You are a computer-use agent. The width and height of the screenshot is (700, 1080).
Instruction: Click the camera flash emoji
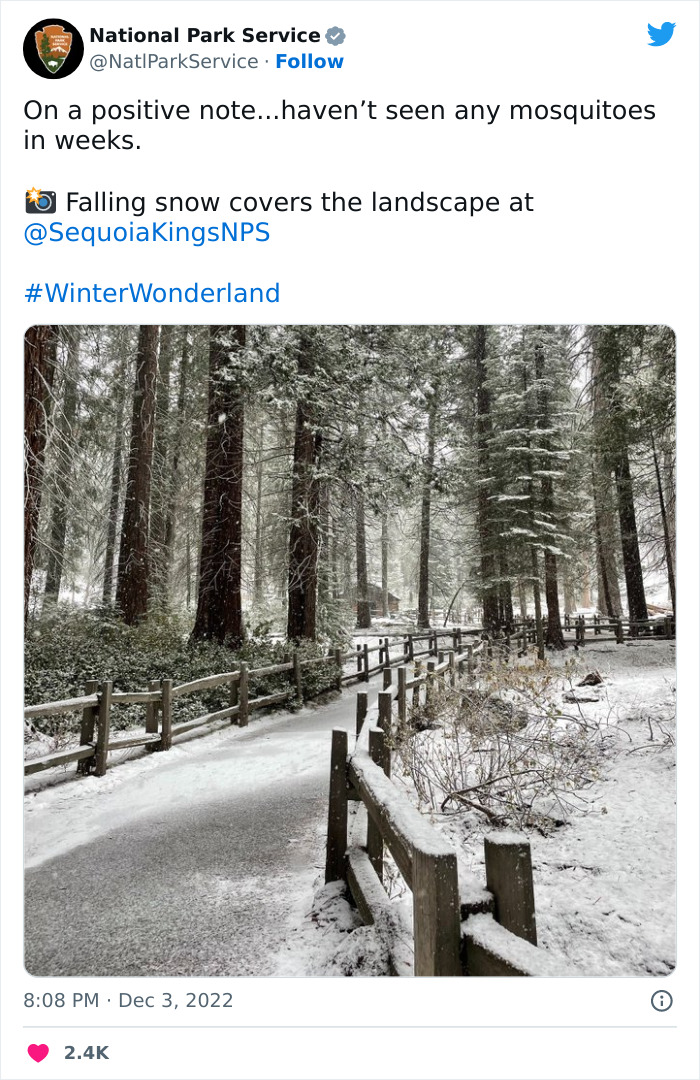point(41,200)
